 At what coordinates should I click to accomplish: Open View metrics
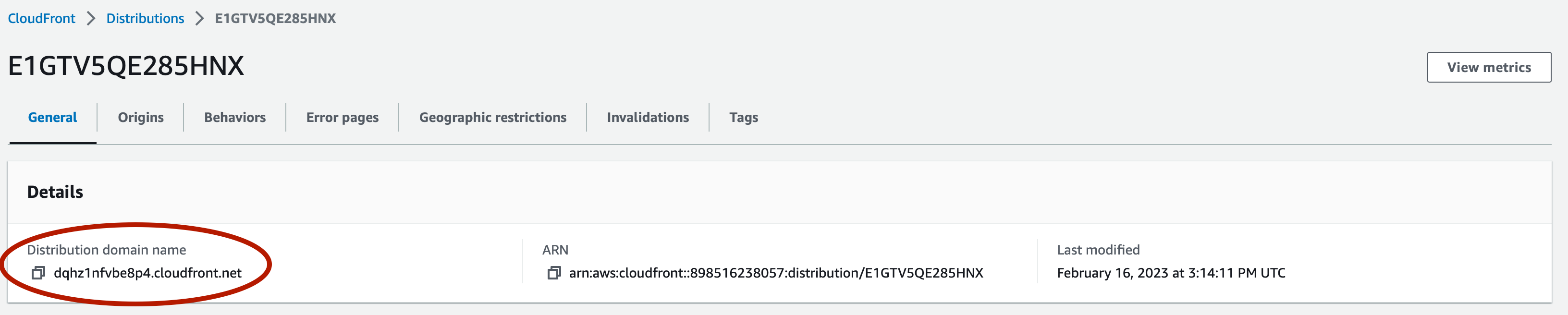1489,68
